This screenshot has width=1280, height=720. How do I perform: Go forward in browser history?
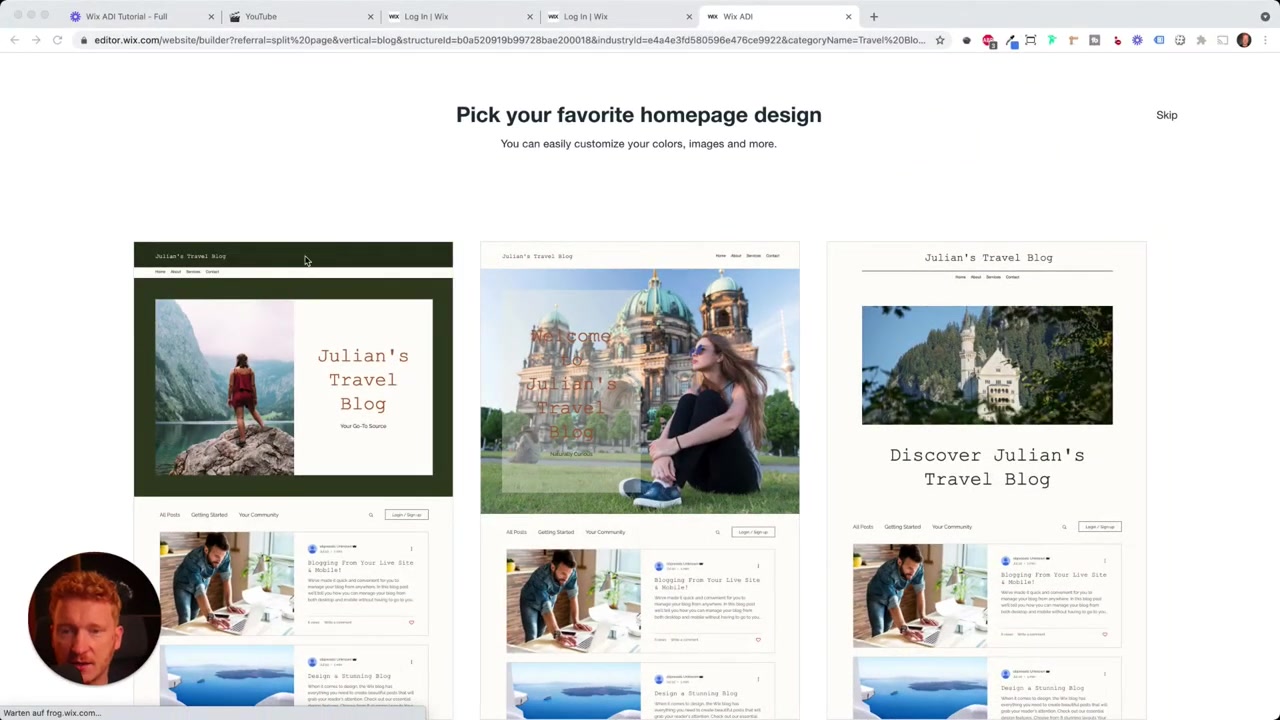point(36,40)
